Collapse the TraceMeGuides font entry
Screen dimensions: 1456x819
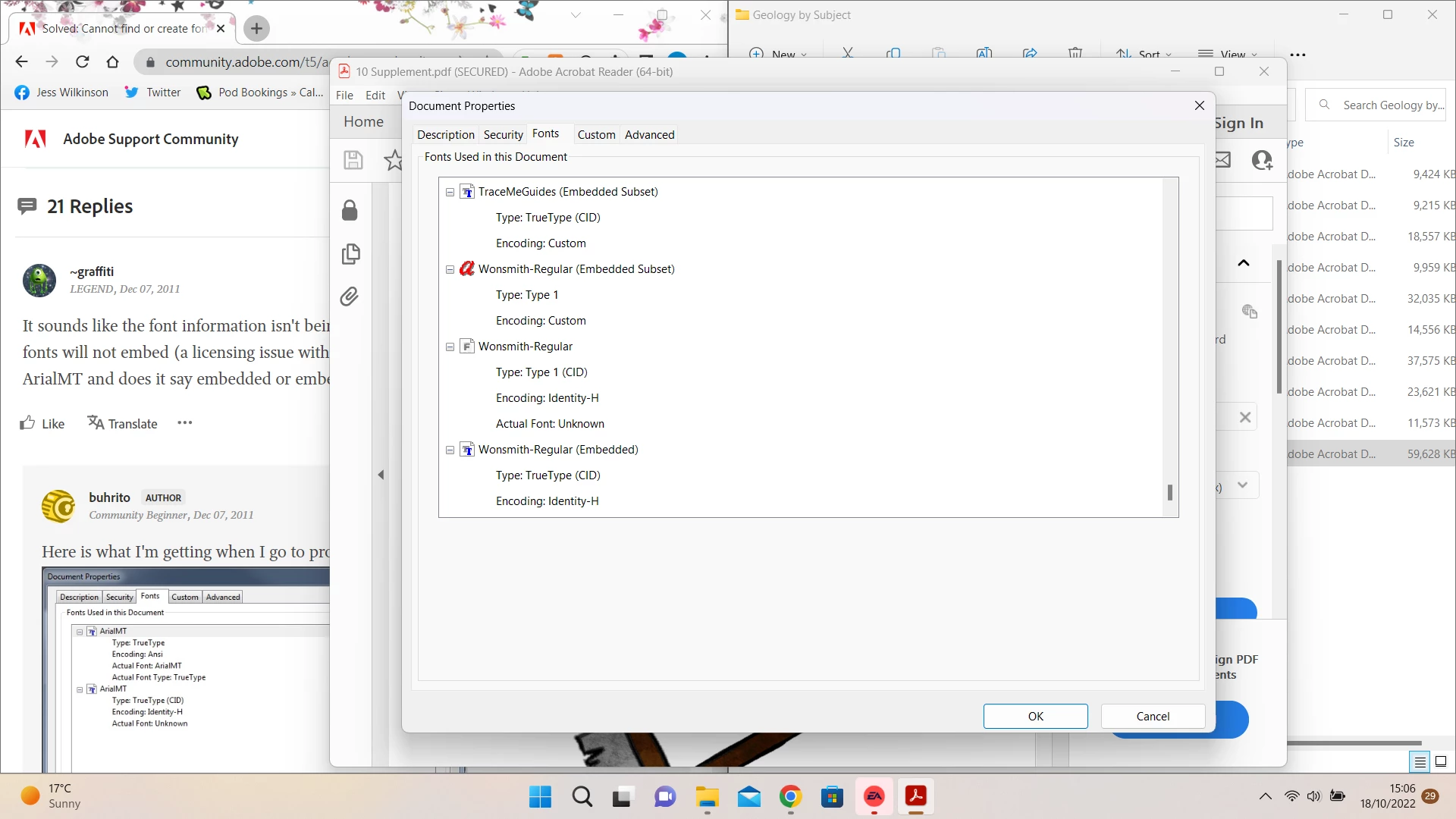[450, 193]
